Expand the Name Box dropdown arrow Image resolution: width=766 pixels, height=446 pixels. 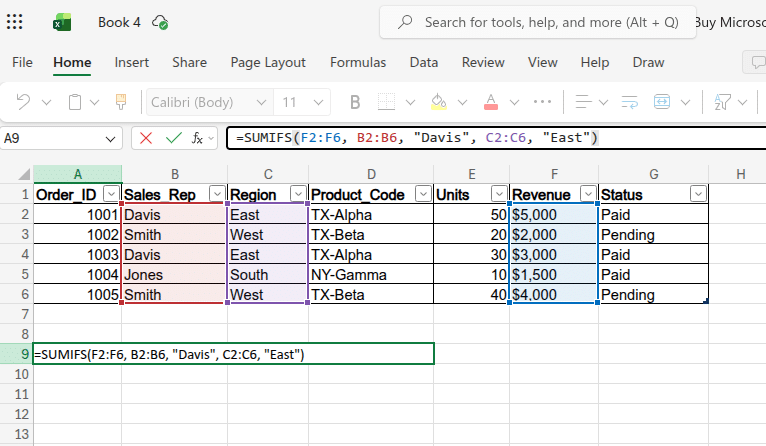(x=110, y=138)
